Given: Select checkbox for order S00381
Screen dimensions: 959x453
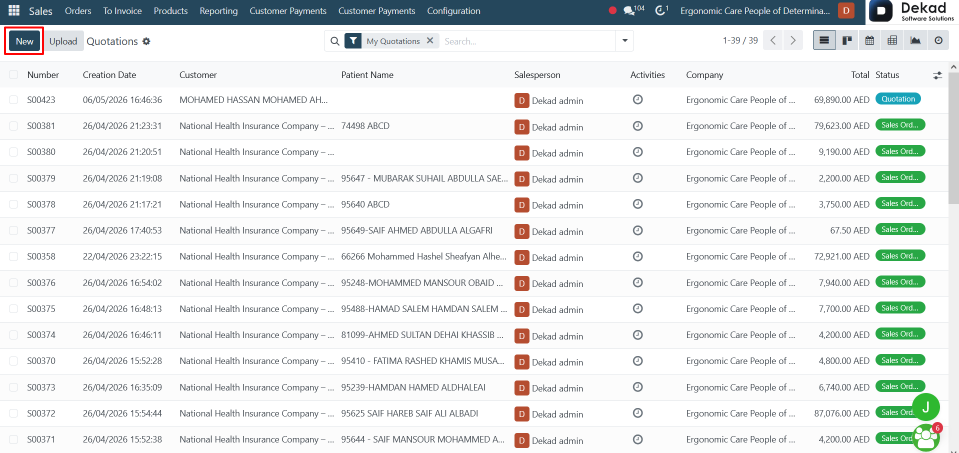Looking at the screenshot, I should [13, 126].
